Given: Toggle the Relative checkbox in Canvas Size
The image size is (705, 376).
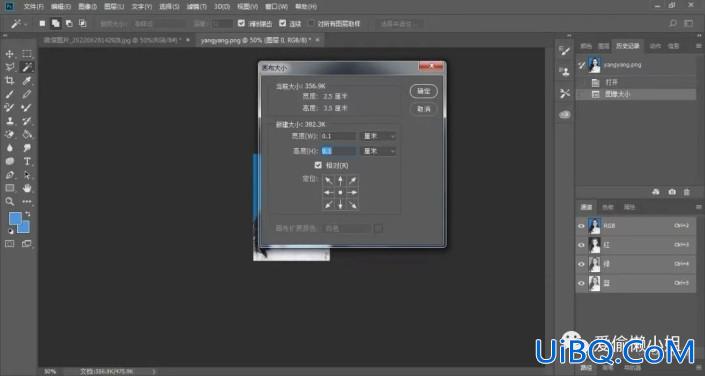Looking at the screenshot, I should pyautogui.click(x=318, y=165).
